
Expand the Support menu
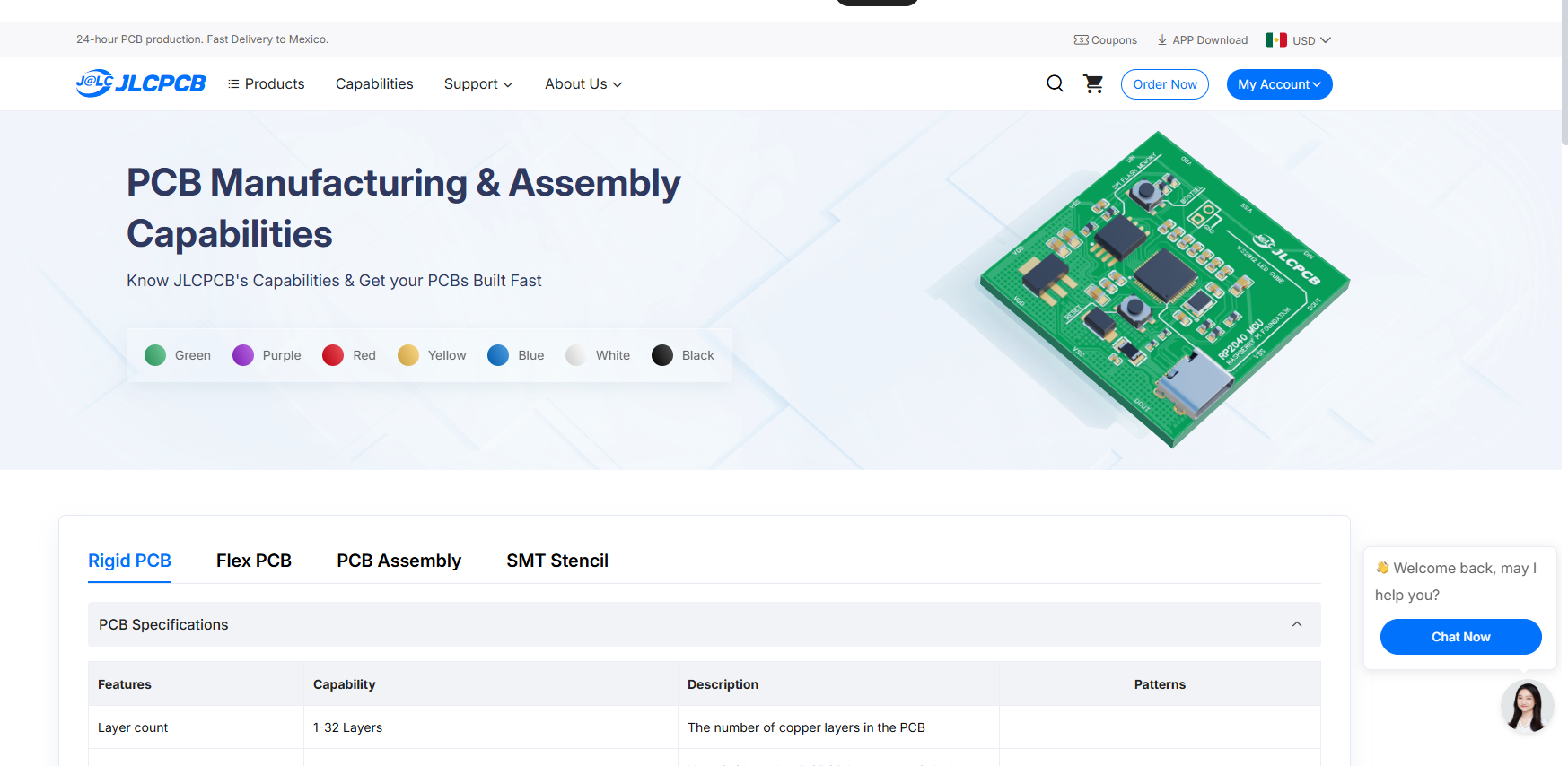(x=478, y=83)
